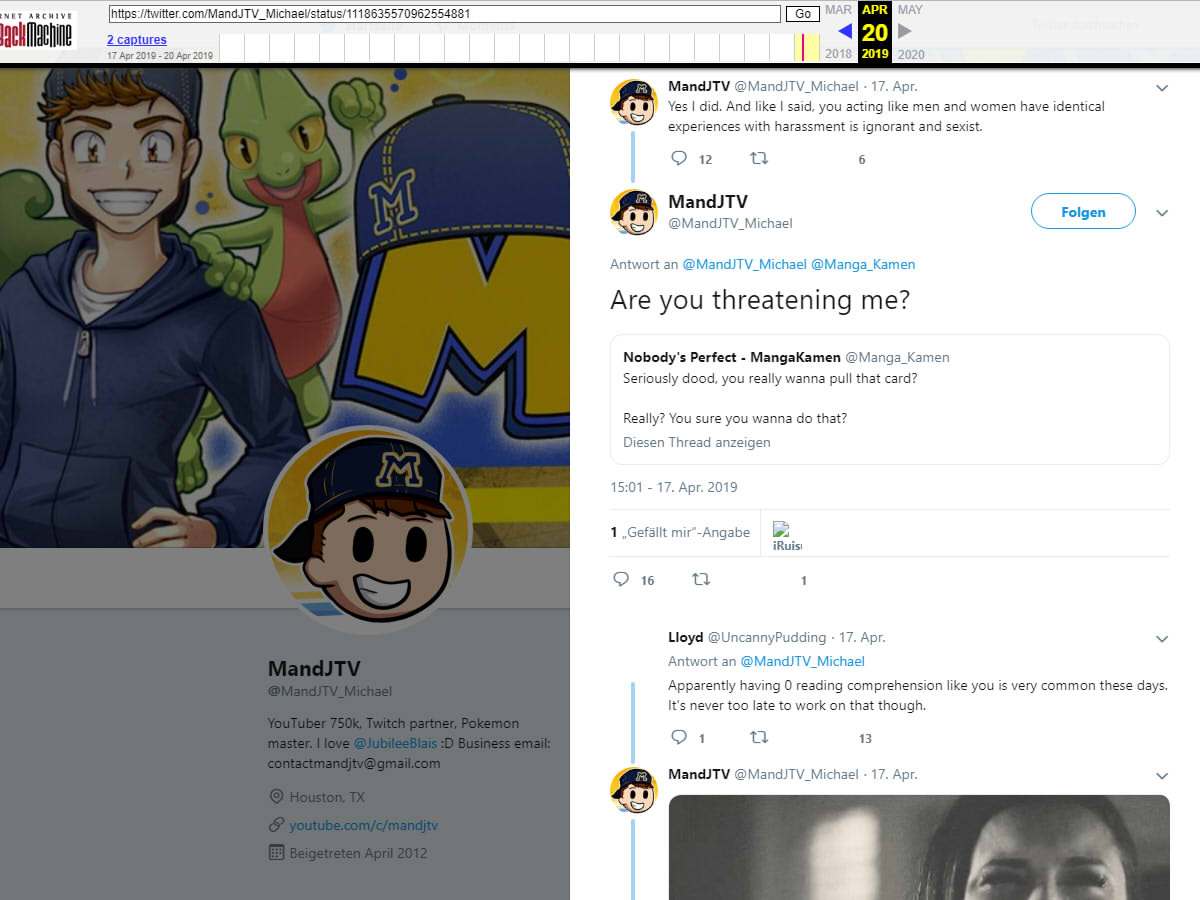Select 2018 in Wayback year bar
Viewport: 1200px width, 900px height.
(x=838, y=54)
